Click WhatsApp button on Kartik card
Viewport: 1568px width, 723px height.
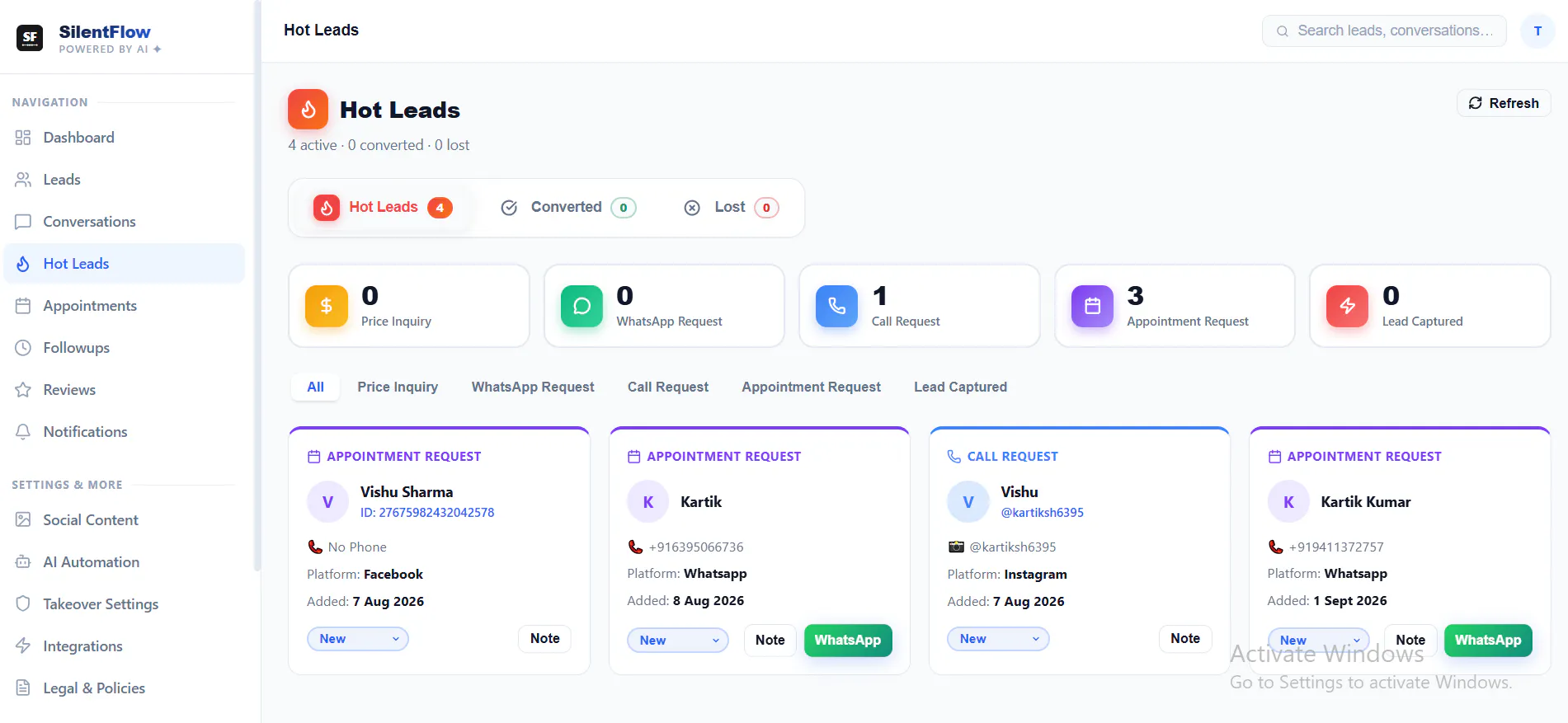point(848,641)
